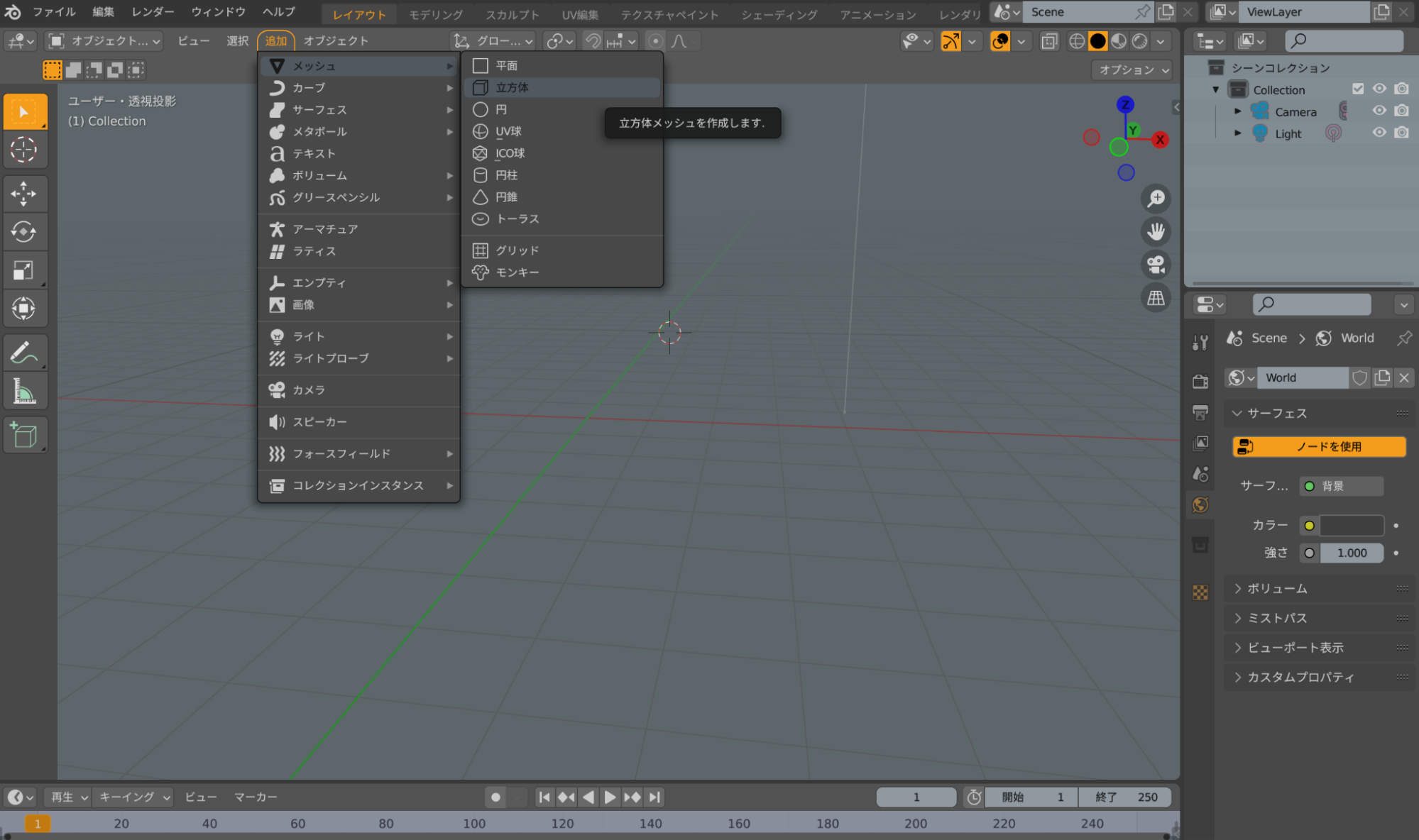Image resolution: width=1419 pixels, height=840 pixels.
Task: Toggle Camera visibility in outliner
Action: pos(1379,111)
